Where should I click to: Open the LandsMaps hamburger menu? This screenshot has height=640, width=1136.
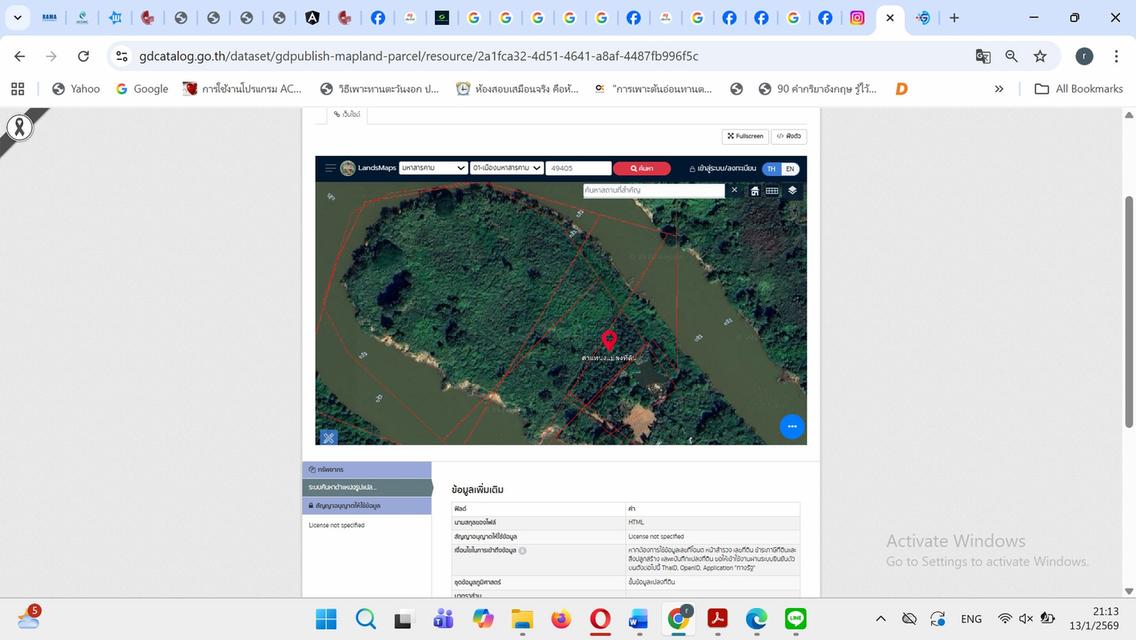coord(330,168)
